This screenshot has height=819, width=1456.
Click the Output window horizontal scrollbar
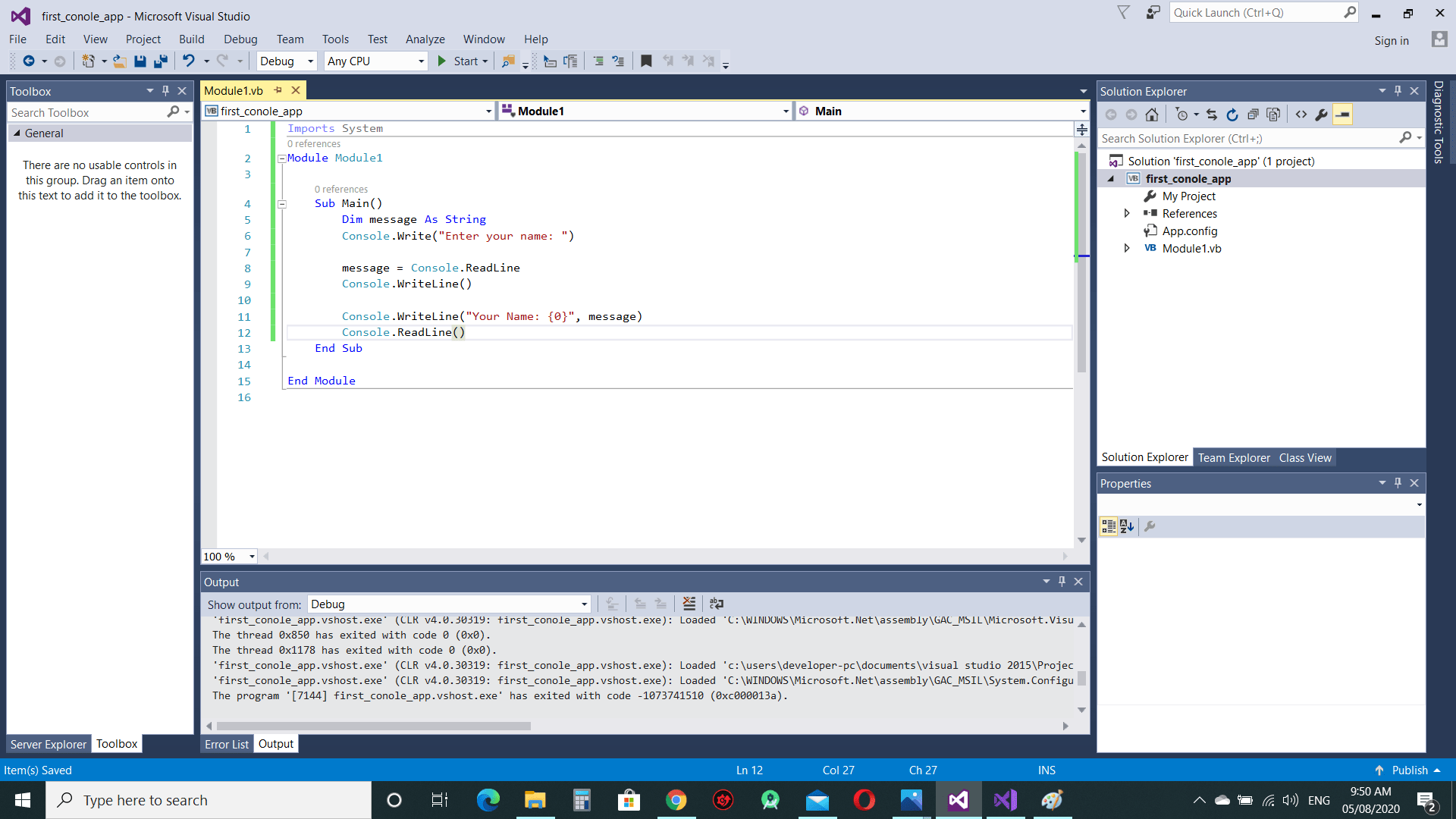point(373,726)
